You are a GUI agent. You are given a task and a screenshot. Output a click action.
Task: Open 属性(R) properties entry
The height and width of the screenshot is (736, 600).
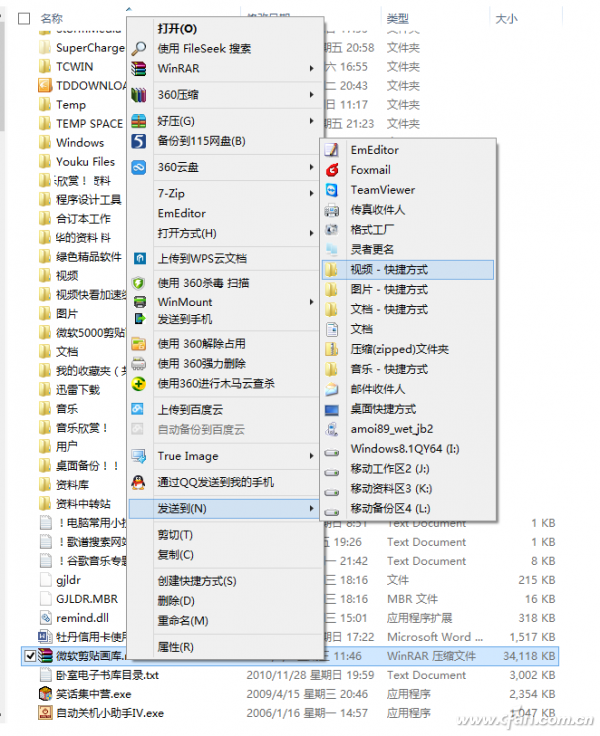226,647
